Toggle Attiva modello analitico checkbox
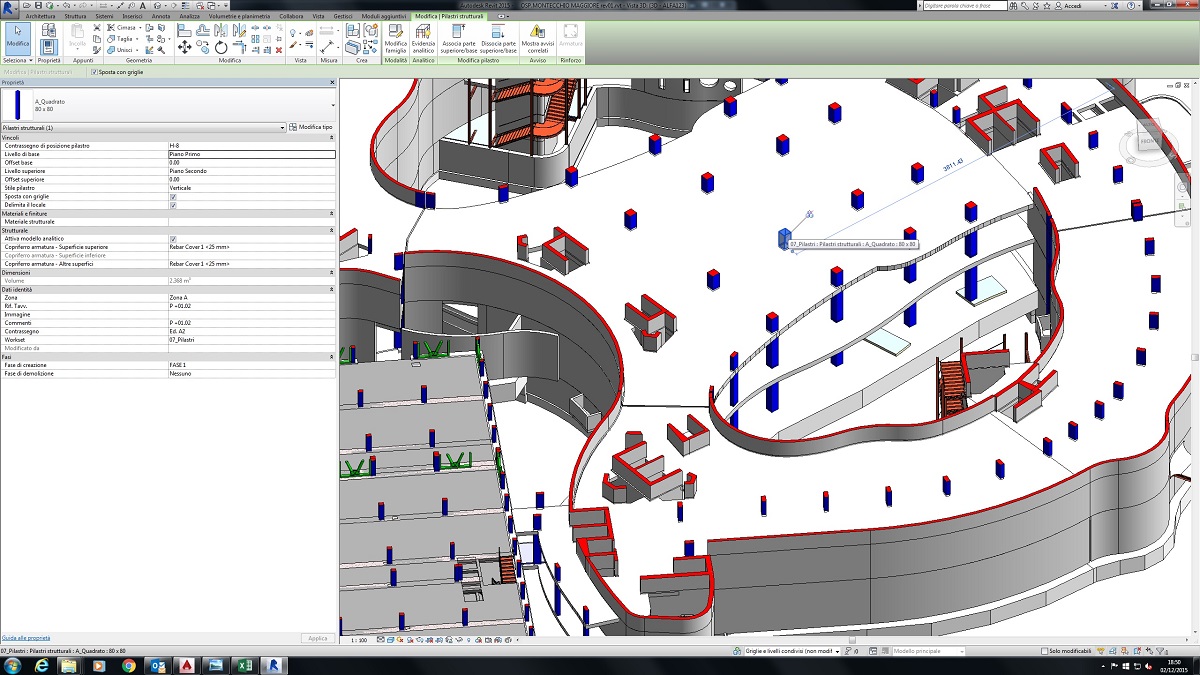 point(173,239)
